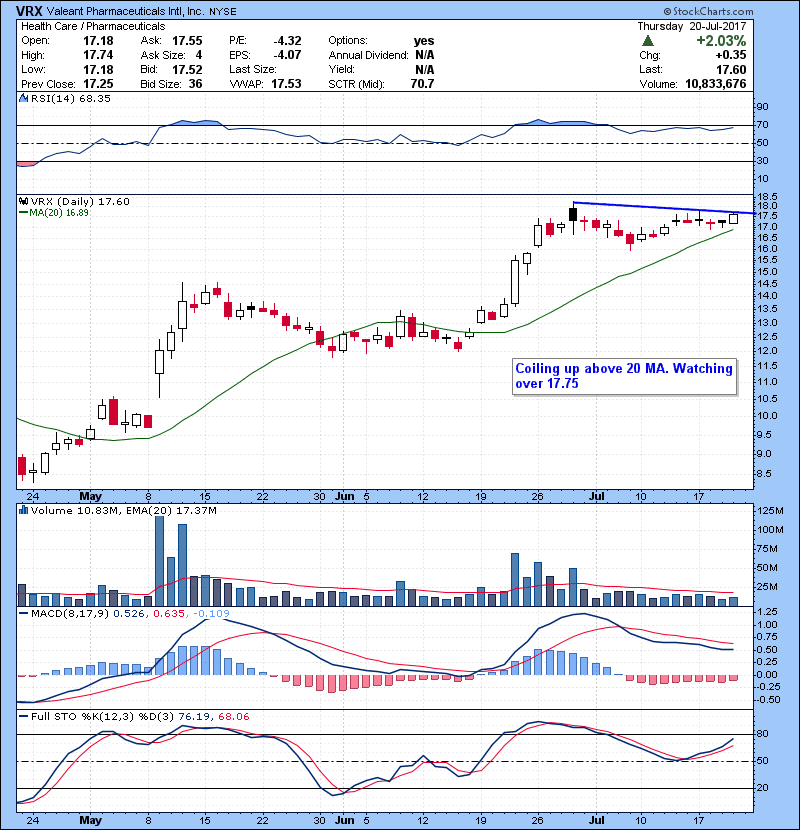
Task: Click the May label on the bottom axis
Action: [x=91, y=820]
